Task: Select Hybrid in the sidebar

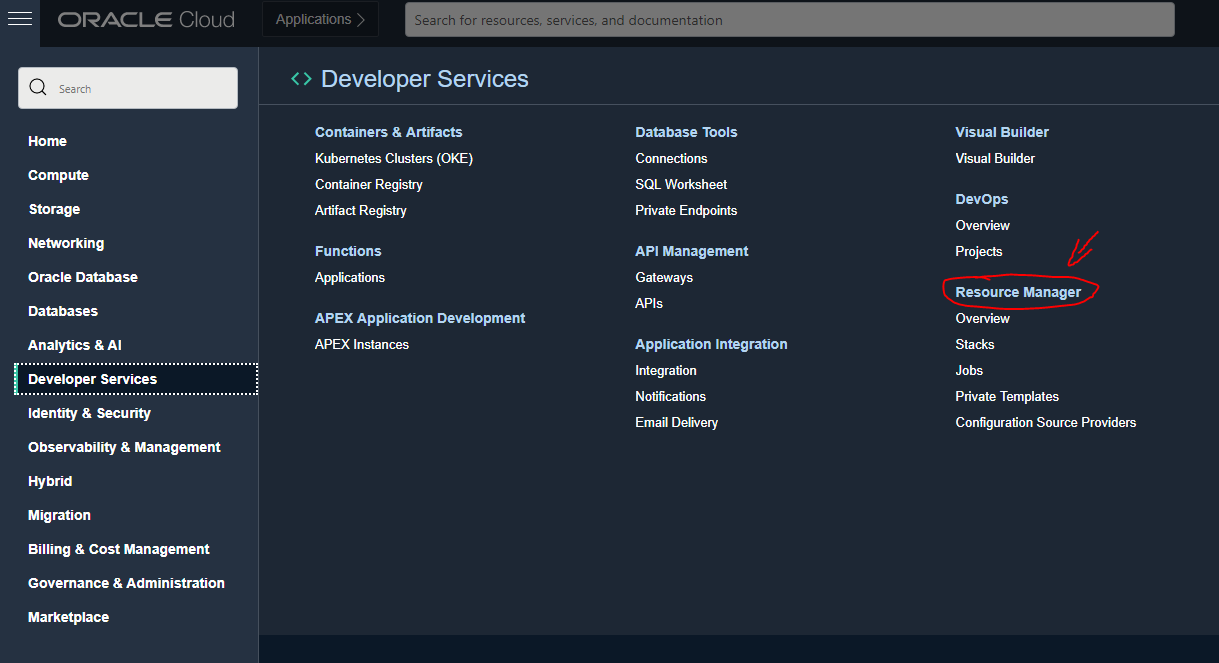Action: (50, 481)
